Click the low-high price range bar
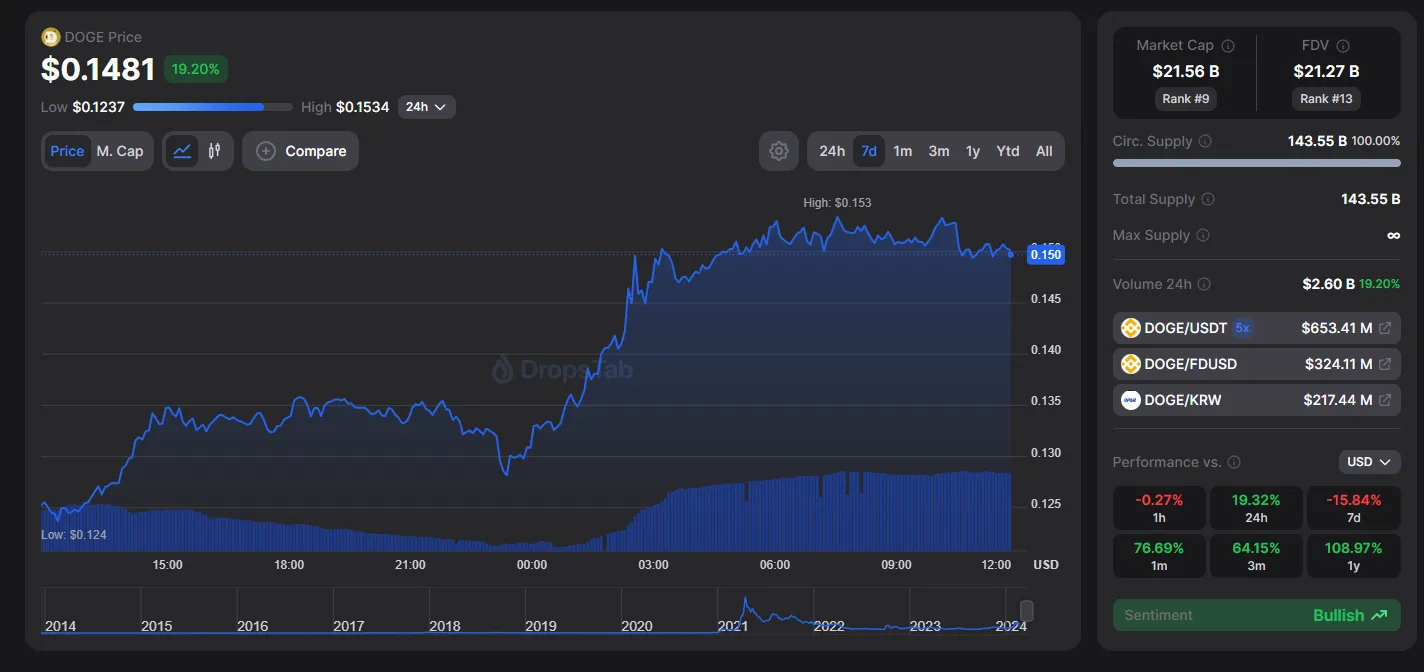The image size is (1424, 672). pyautogui.click(x=213, y=107)
